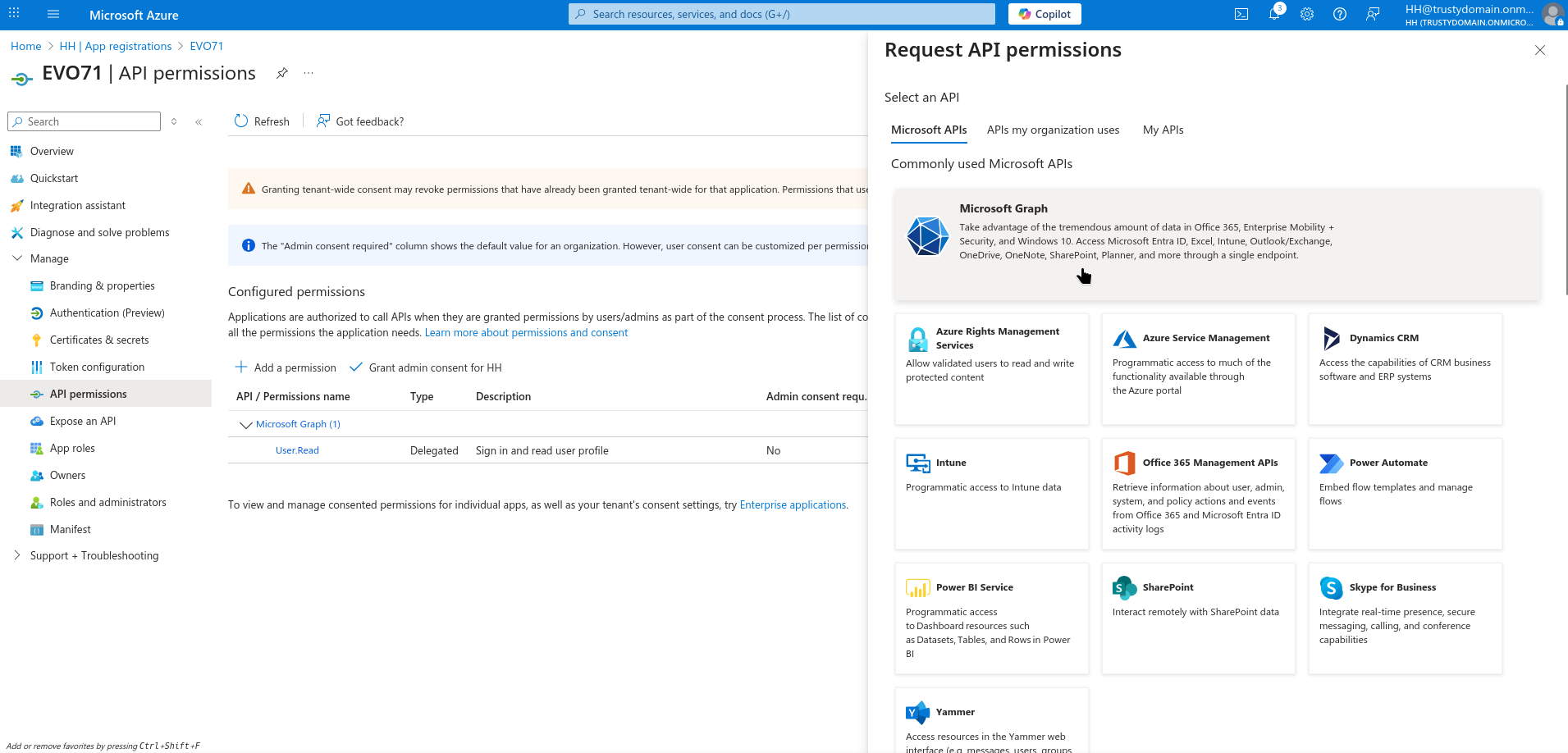Open the Enterprise applications link
The width and height of the screenshot is (1568, 753).
click(x=792, y=504)
